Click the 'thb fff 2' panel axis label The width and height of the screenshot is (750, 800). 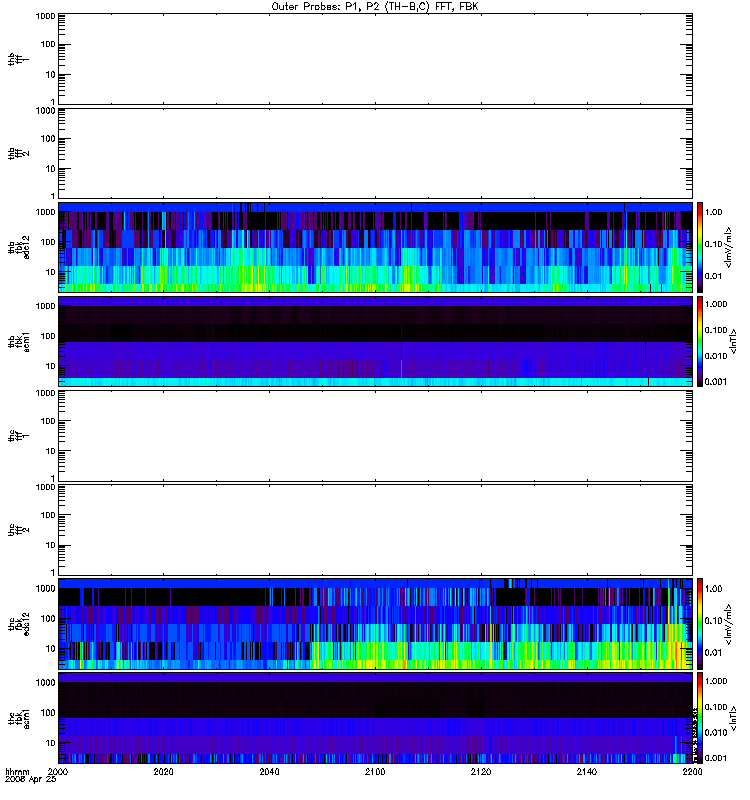point(18,154)
